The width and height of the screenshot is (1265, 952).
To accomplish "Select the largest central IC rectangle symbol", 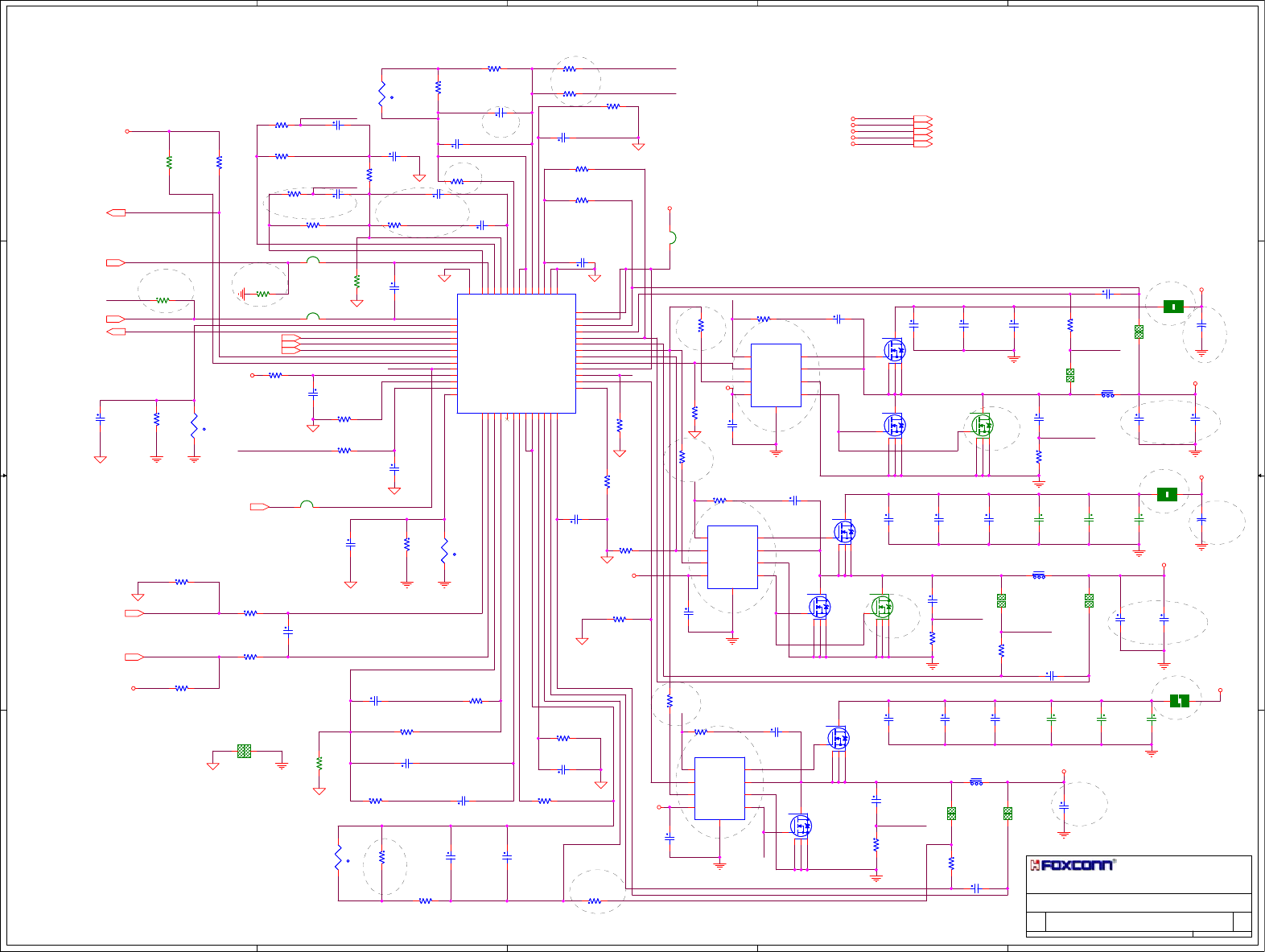I will [517, 353].
